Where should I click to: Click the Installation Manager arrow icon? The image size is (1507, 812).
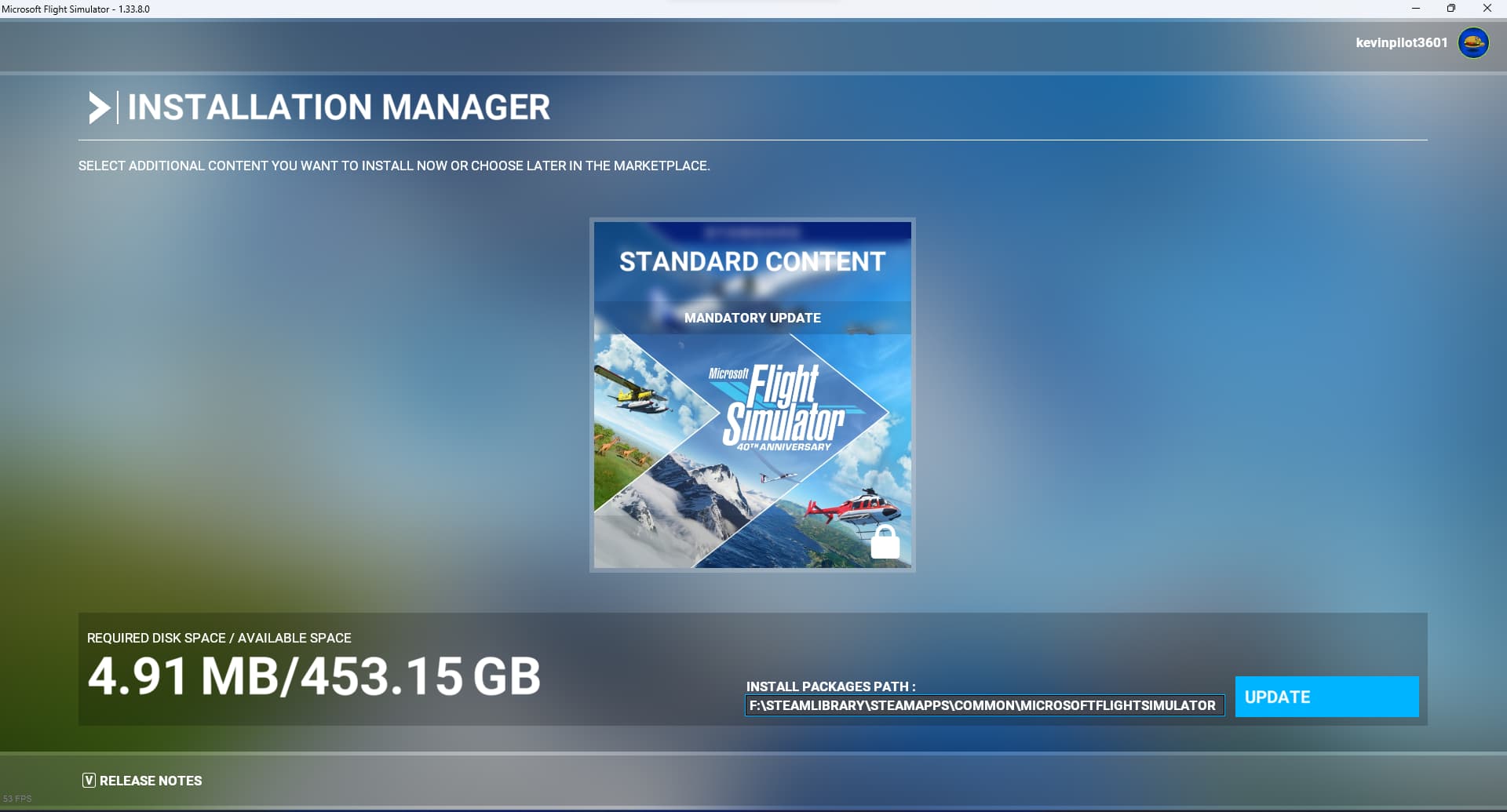point(99,107)
